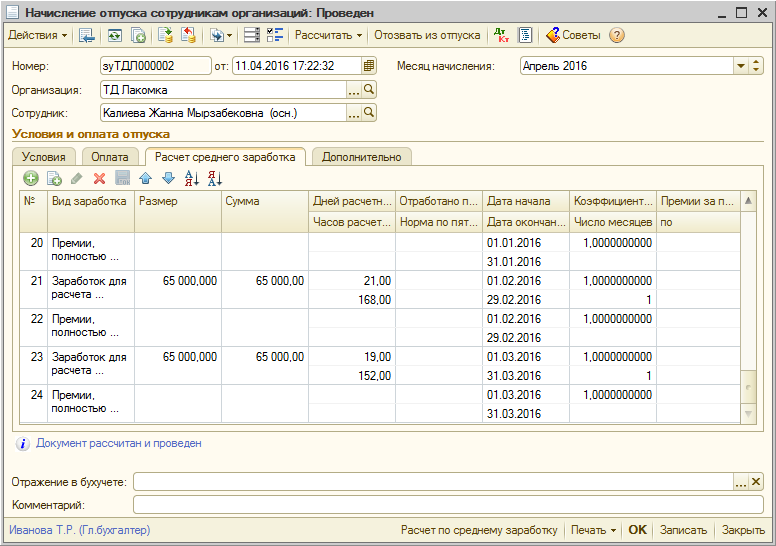
Task: Click the post document icon with green arrow
Action: pos(165,35)
